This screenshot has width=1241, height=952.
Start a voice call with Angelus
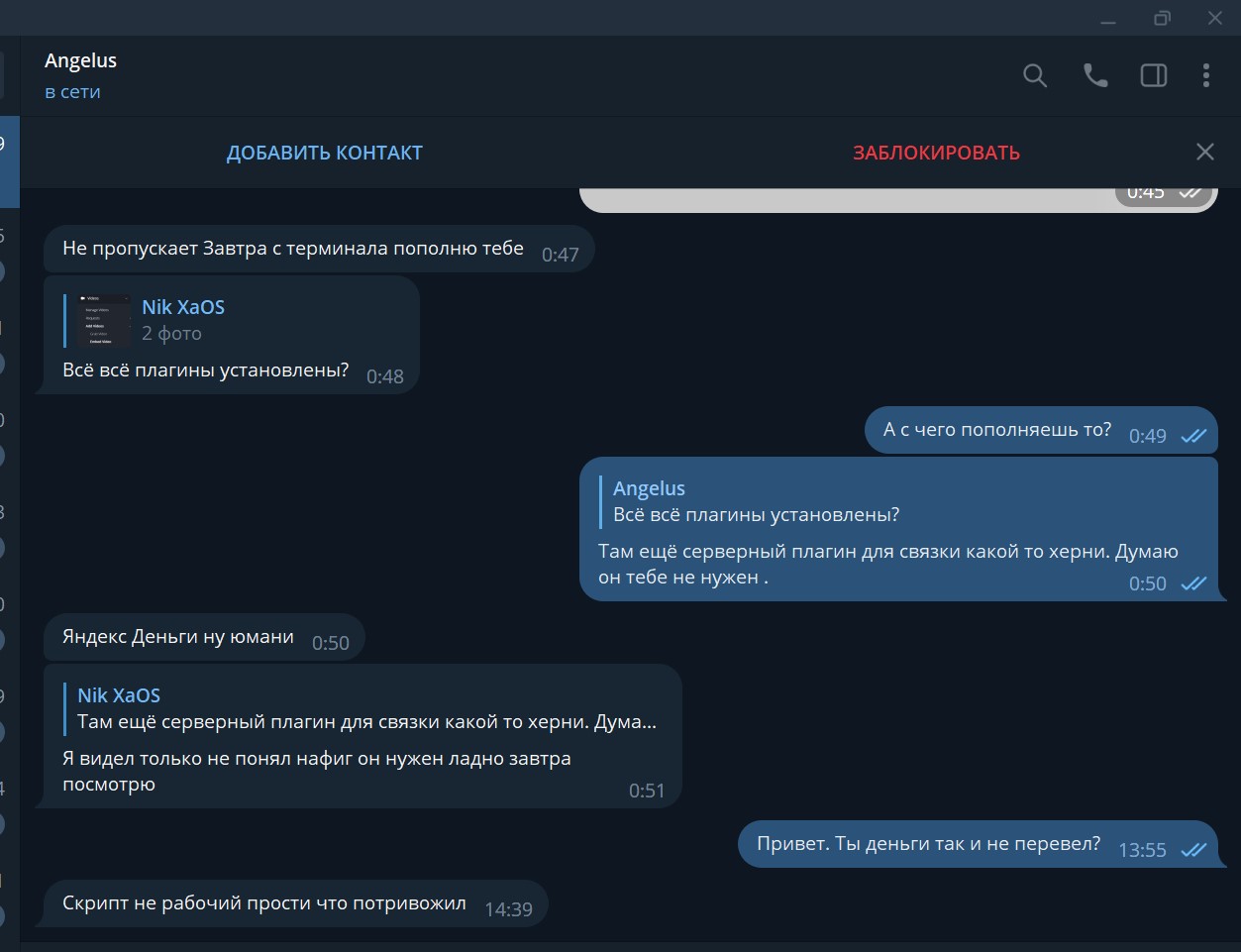(x=1094, y=76)
